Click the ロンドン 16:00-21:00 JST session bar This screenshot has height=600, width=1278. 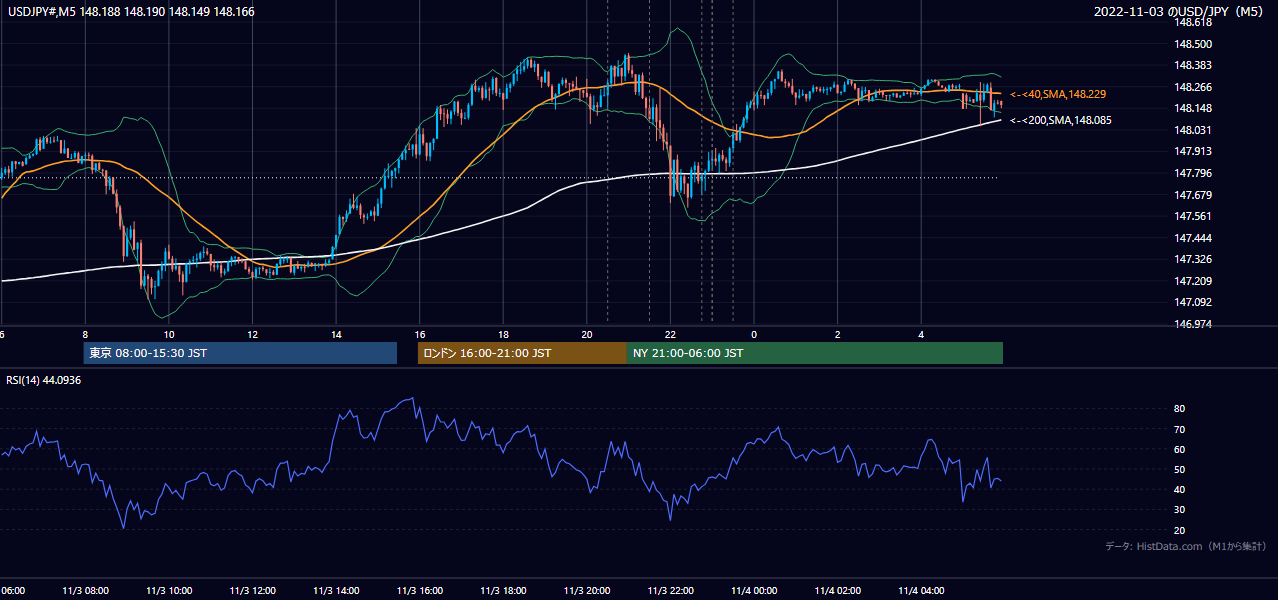(x=522, y=353)
